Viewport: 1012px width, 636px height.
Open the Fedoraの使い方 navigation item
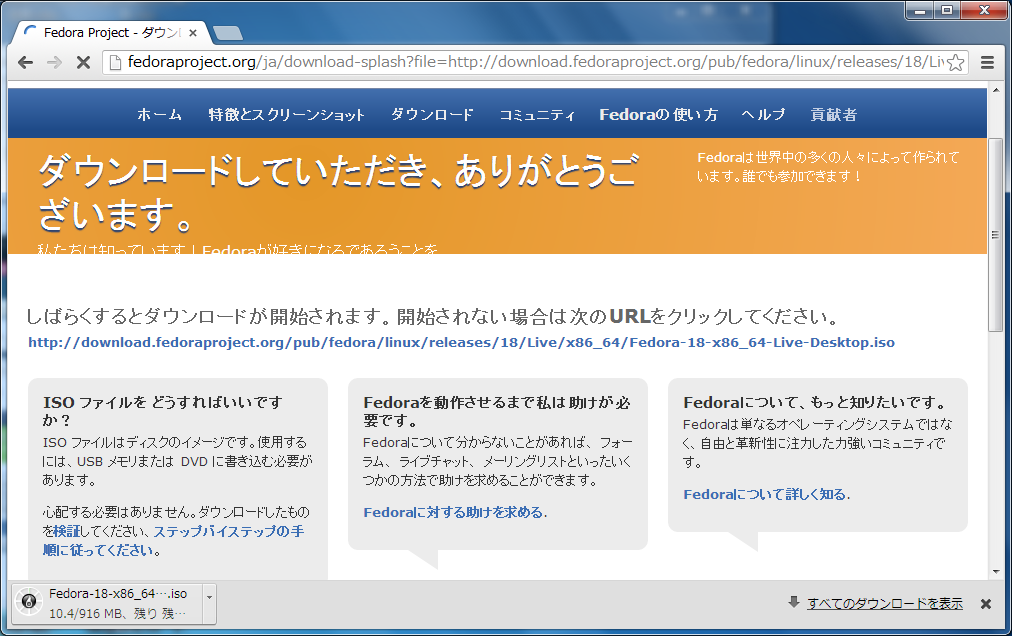click(658, 115)
